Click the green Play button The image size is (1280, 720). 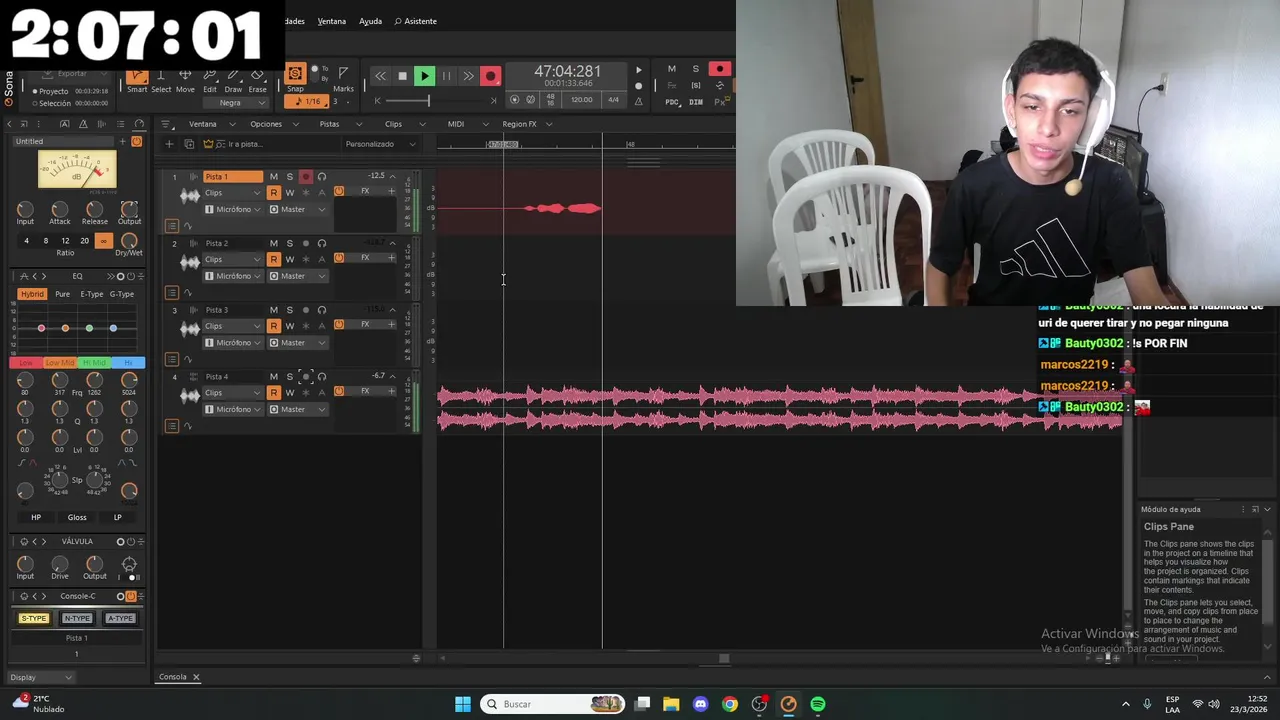click(x=424, y=76)
